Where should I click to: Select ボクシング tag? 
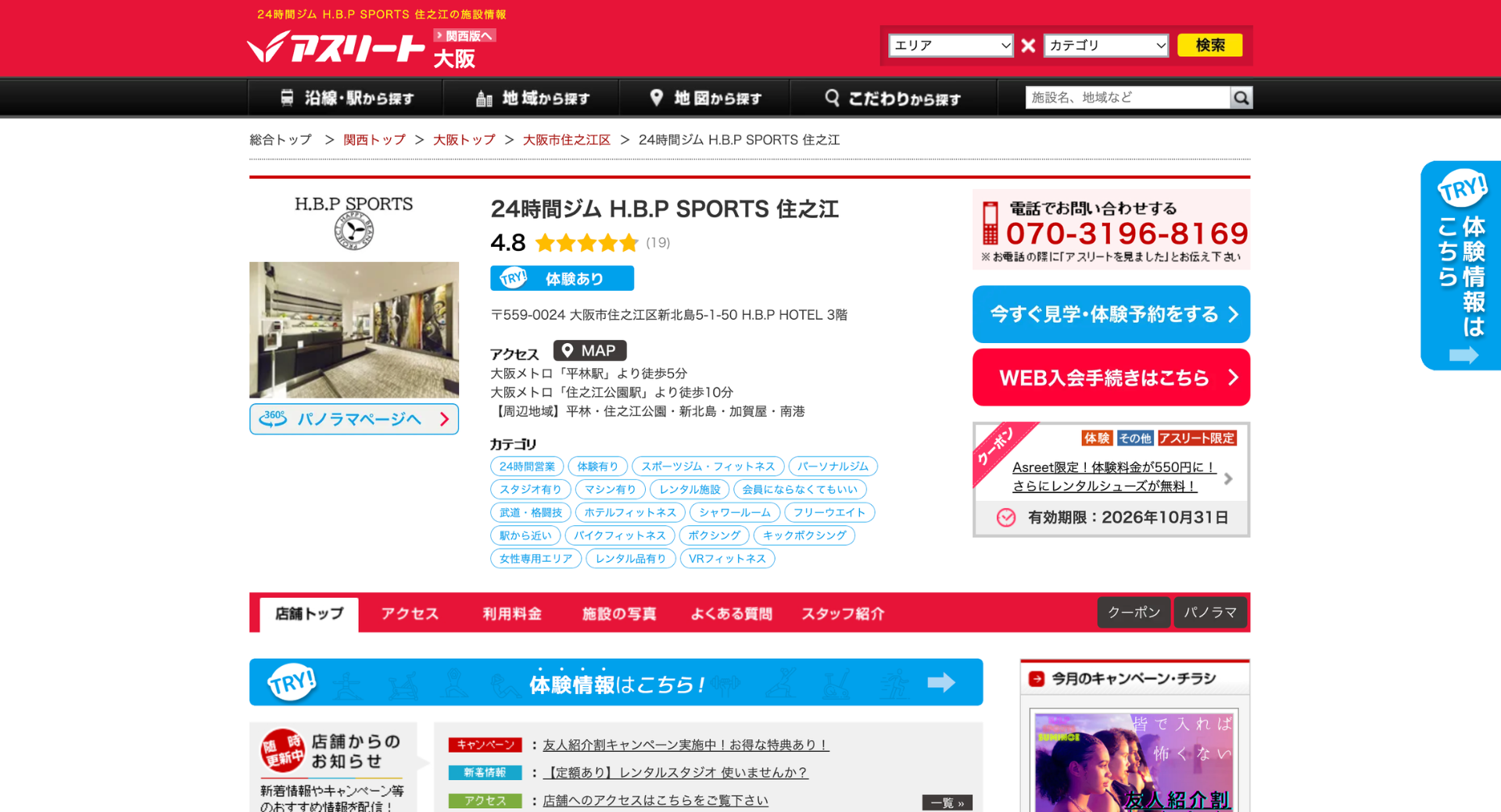(714, 535)
